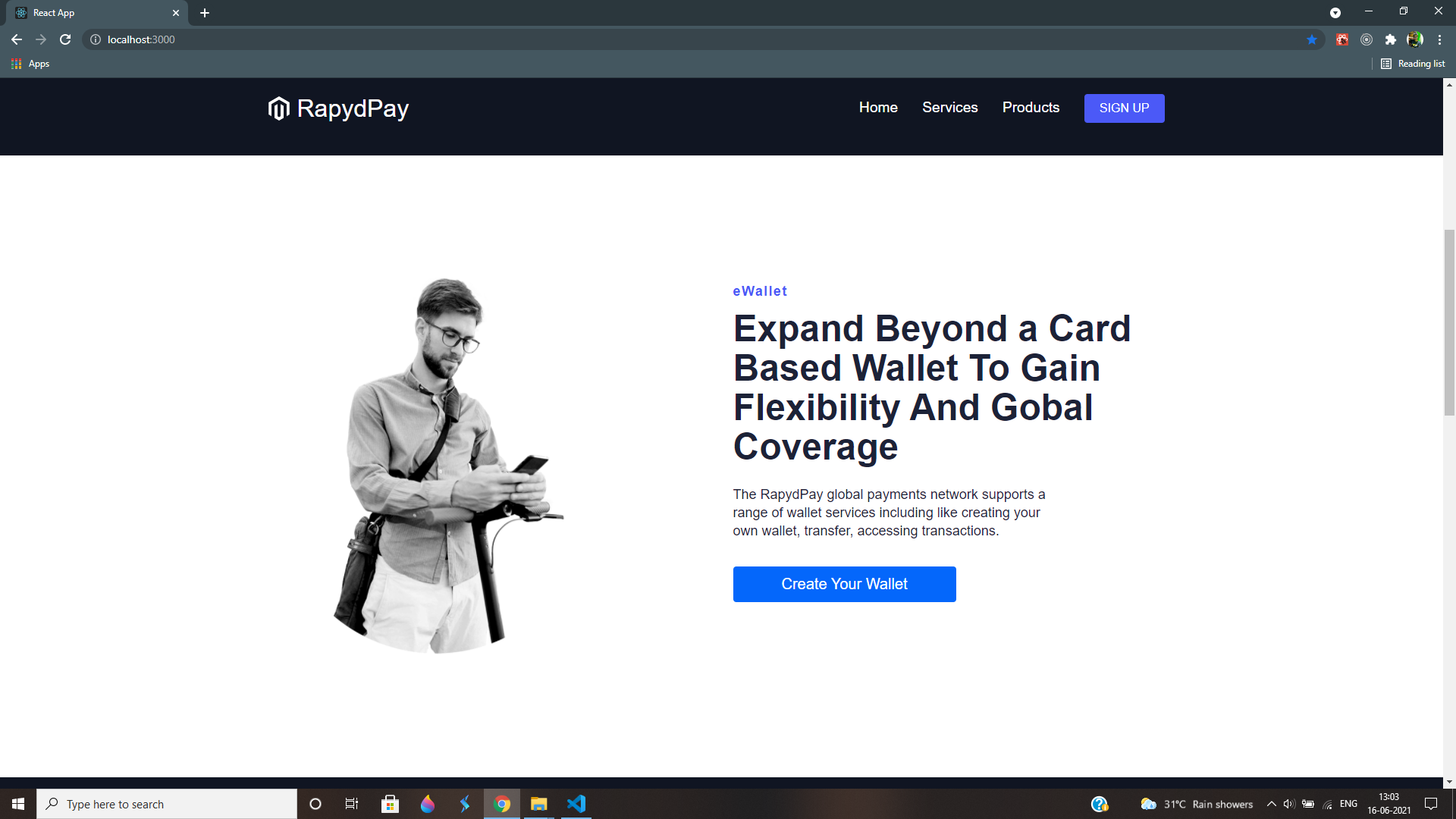Open the Apps bookmarks shortcut
The width and height of the screenshot is (1456, 819).
(x=31, y=64)
